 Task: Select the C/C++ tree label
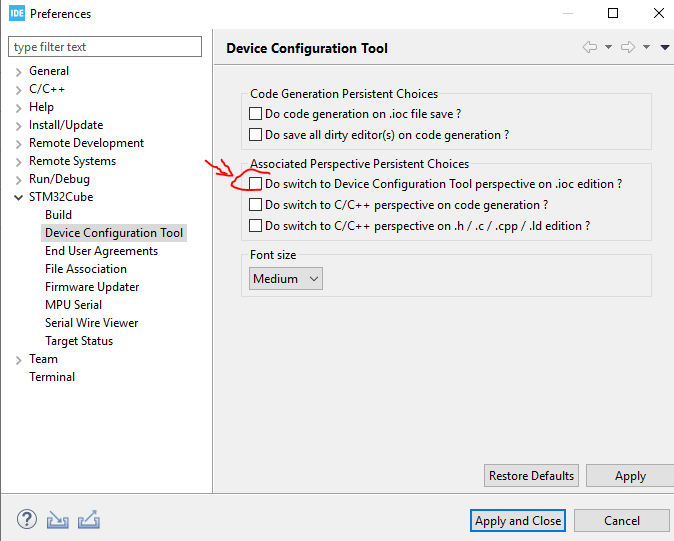tap(47, 89)
